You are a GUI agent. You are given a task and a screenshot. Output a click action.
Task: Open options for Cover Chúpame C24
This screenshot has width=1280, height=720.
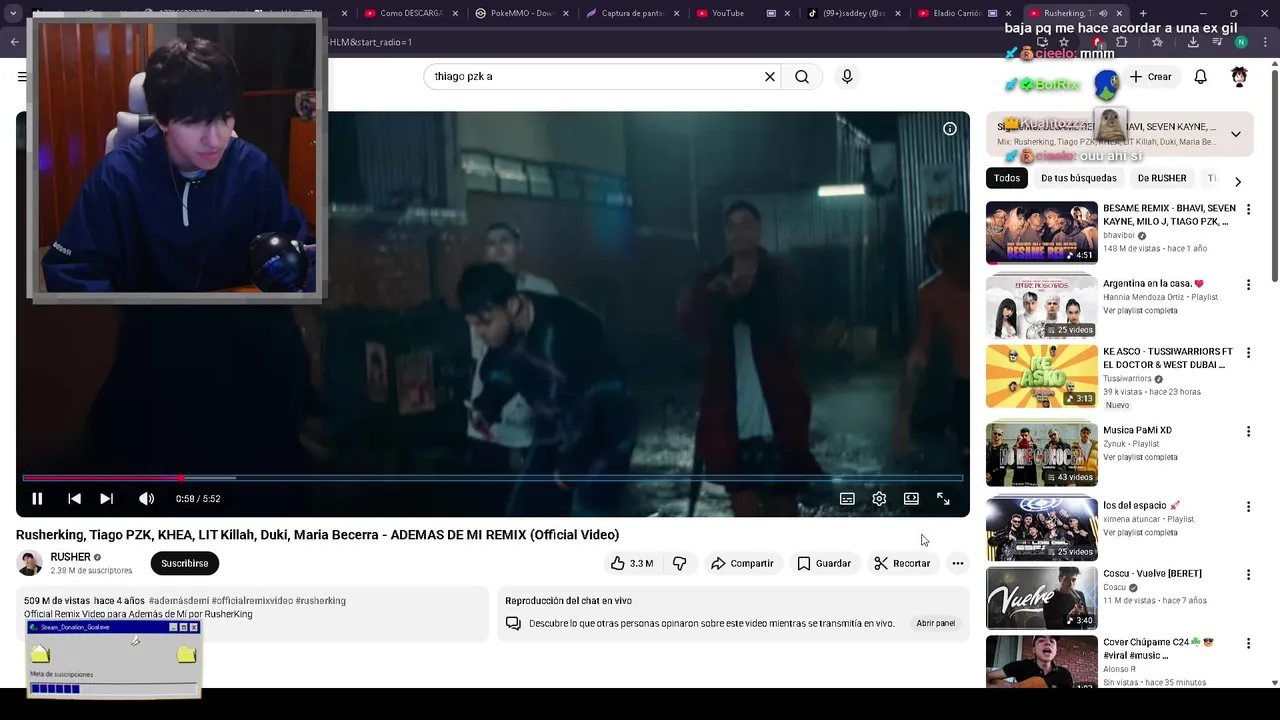pos(1248,643)
